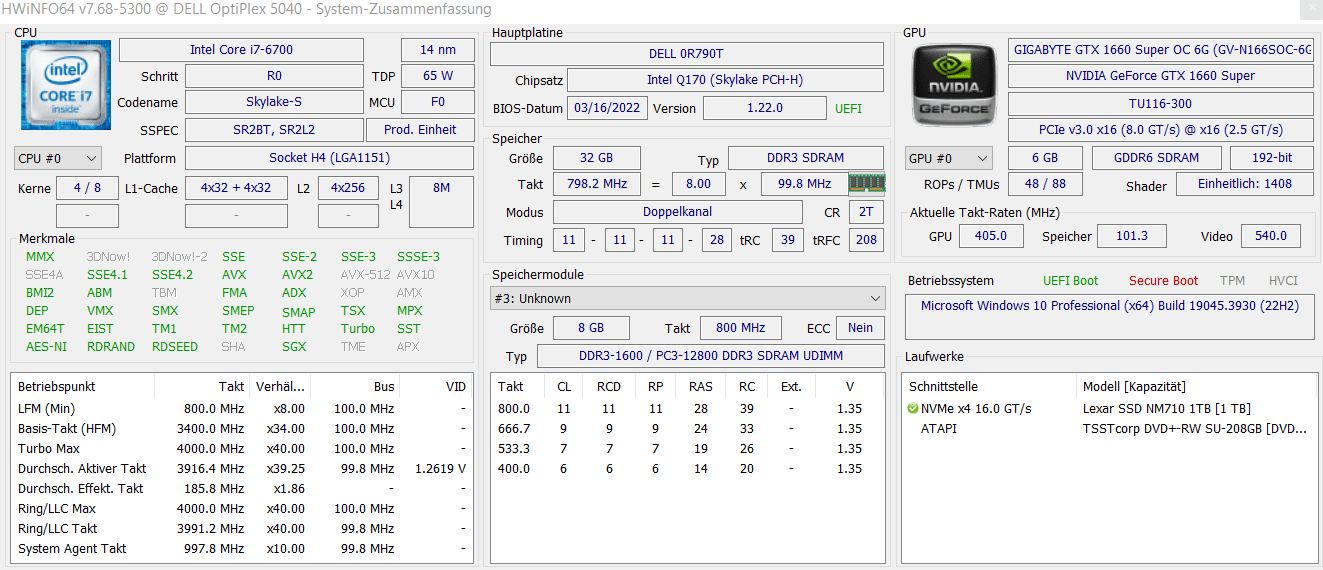Select the DDR3 SDRAM memory type field
Image resolution: width=1323 pixels, height=570 pixels.
(x=805, y=158)
